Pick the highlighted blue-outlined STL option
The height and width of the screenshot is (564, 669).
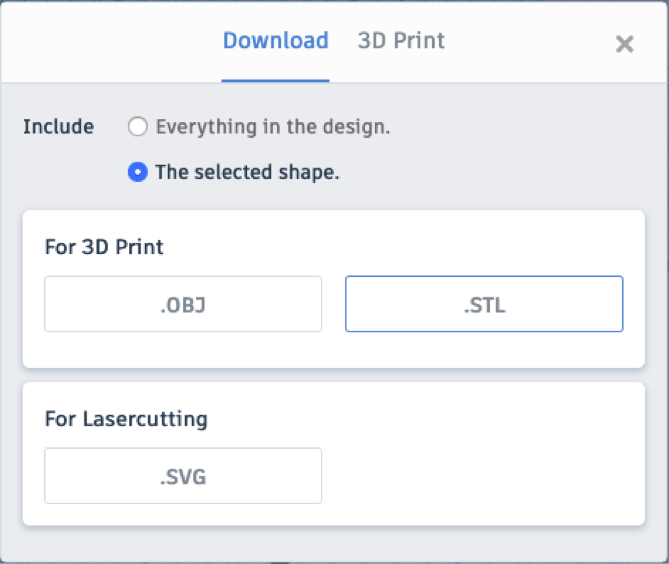pos(484,304)
